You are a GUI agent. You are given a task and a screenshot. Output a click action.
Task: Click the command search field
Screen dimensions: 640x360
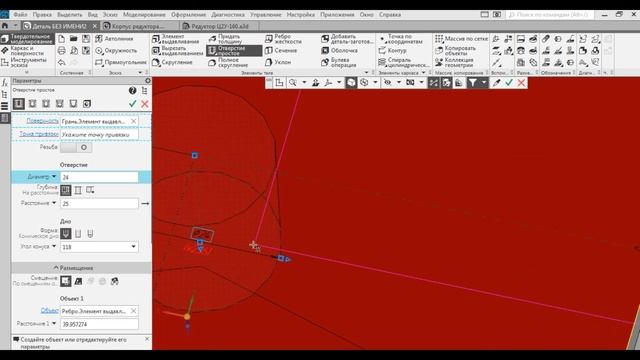551,15
